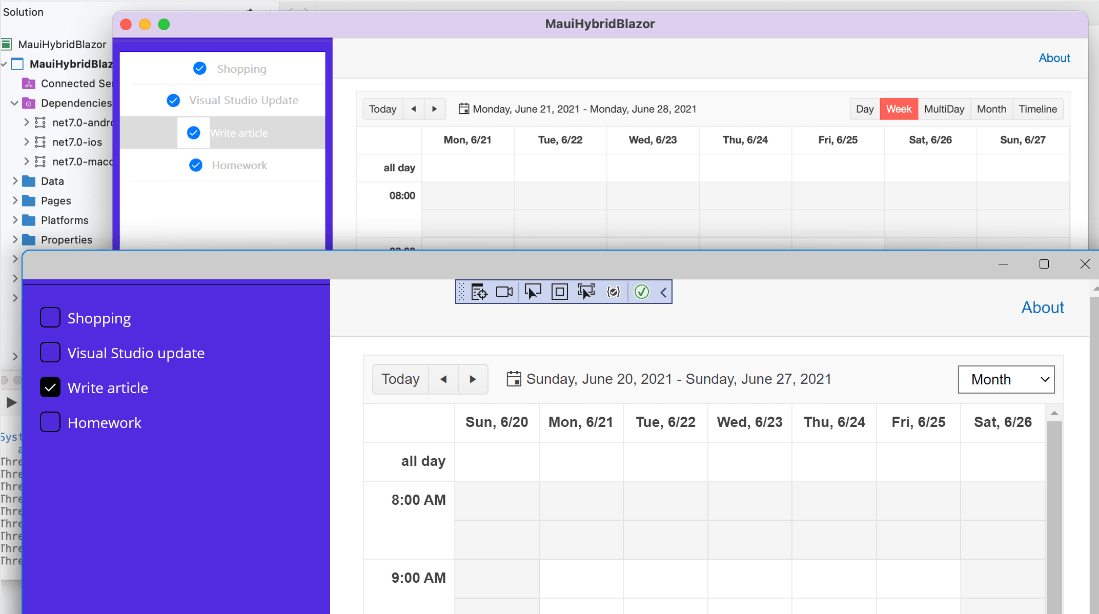Click the Data folder icon in Solution tree
The width and height of the screenshot is (1099, 614).
29,181
